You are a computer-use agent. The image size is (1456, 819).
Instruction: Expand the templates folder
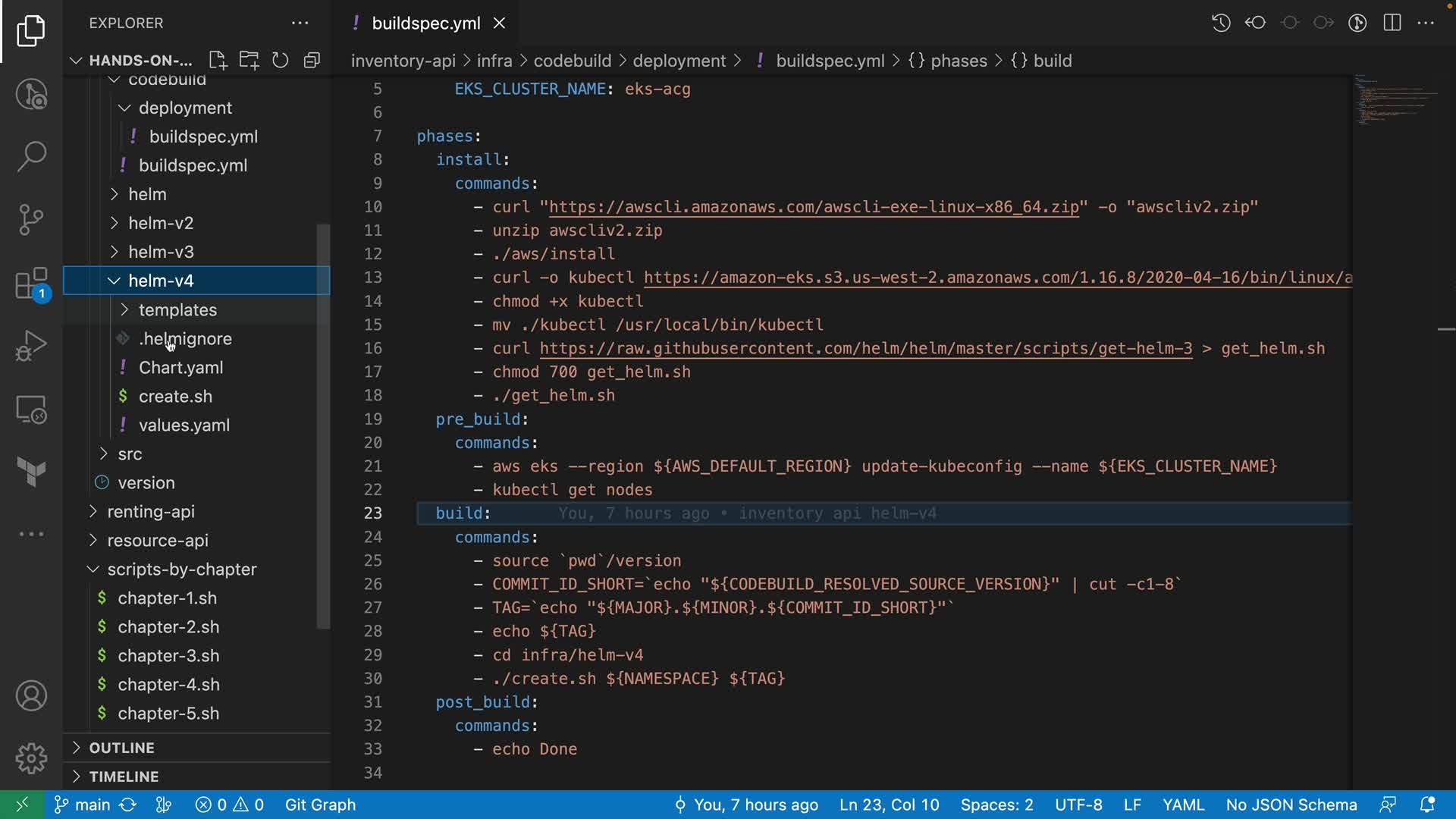(x=177, y=309)
